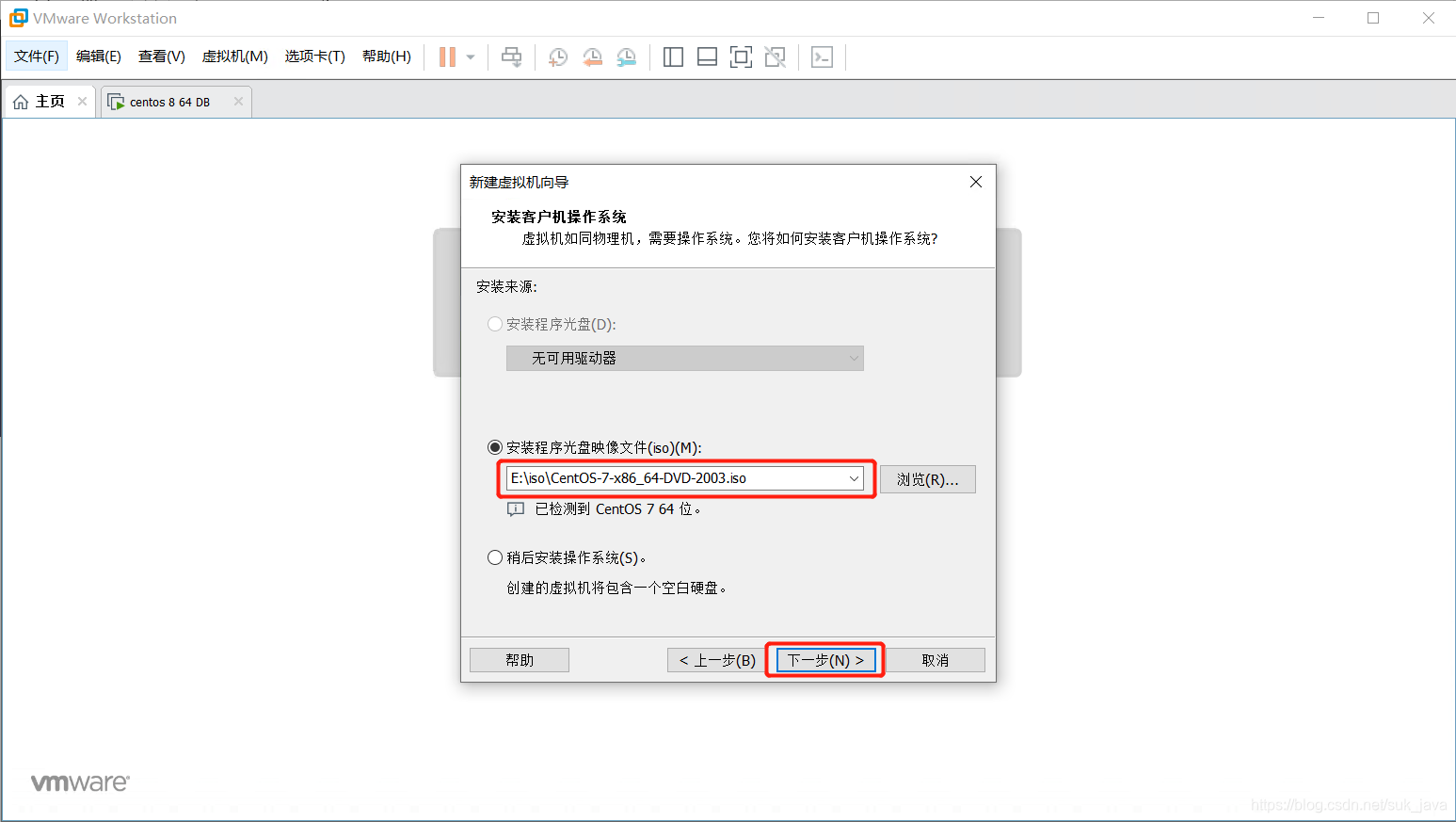The image size is (1456, 822).
Task: Take a snapshot of the virtual machine
Action: click(557, 56)
